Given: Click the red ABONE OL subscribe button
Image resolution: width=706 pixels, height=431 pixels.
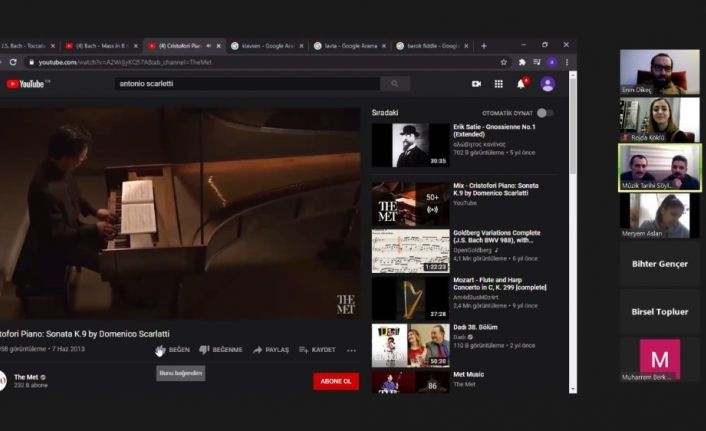Looking at the screenshot, I should pos(336,381).
